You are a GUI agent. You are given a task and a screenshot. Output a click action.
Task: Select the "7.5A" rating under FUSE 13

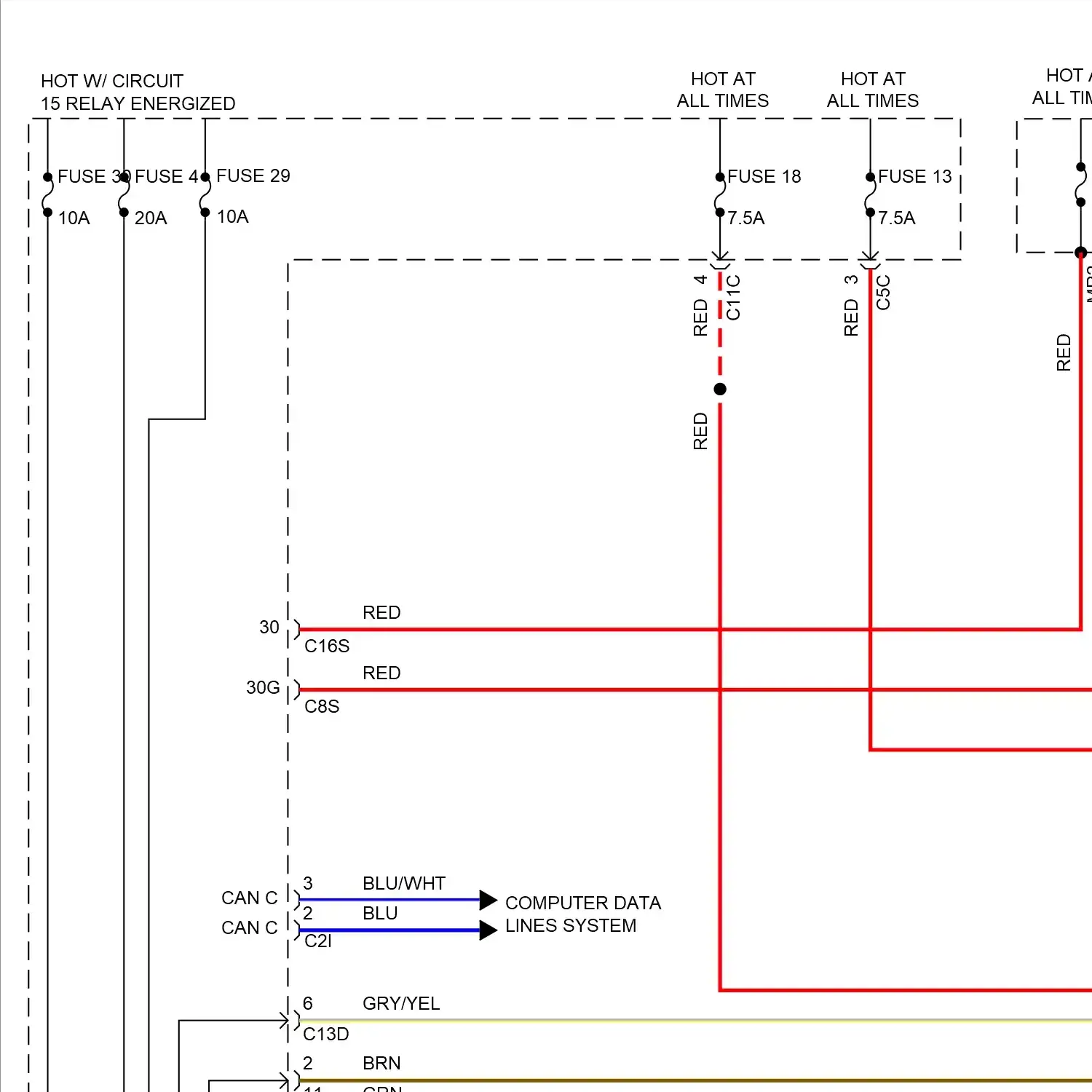tap(897, 218)
